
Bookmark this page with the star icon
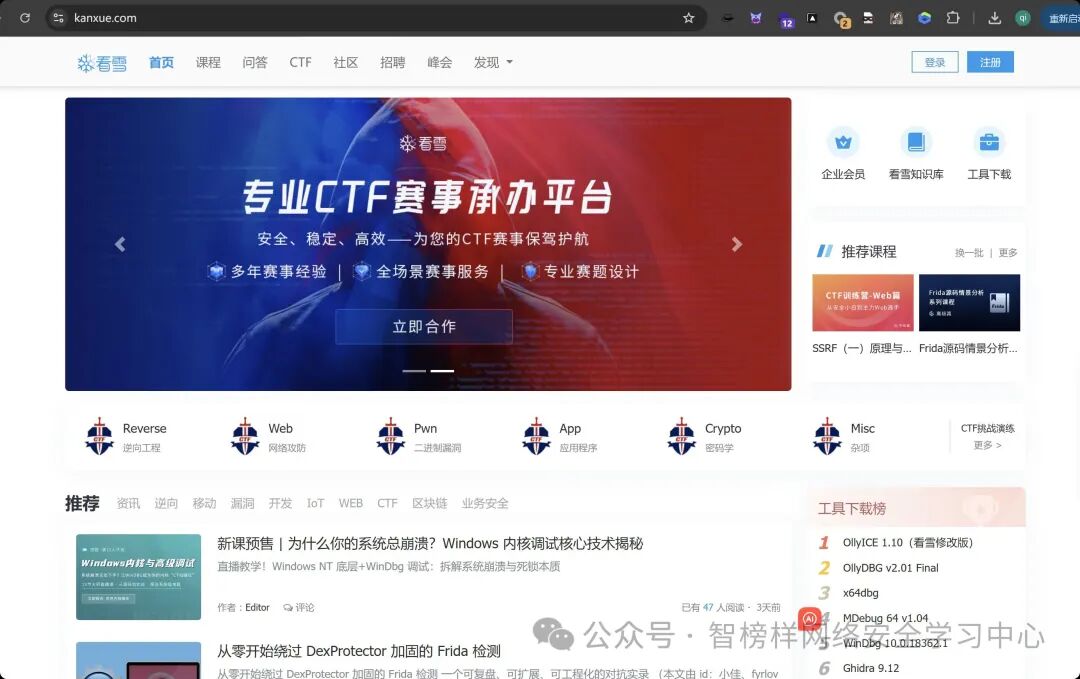coord(688,18)
